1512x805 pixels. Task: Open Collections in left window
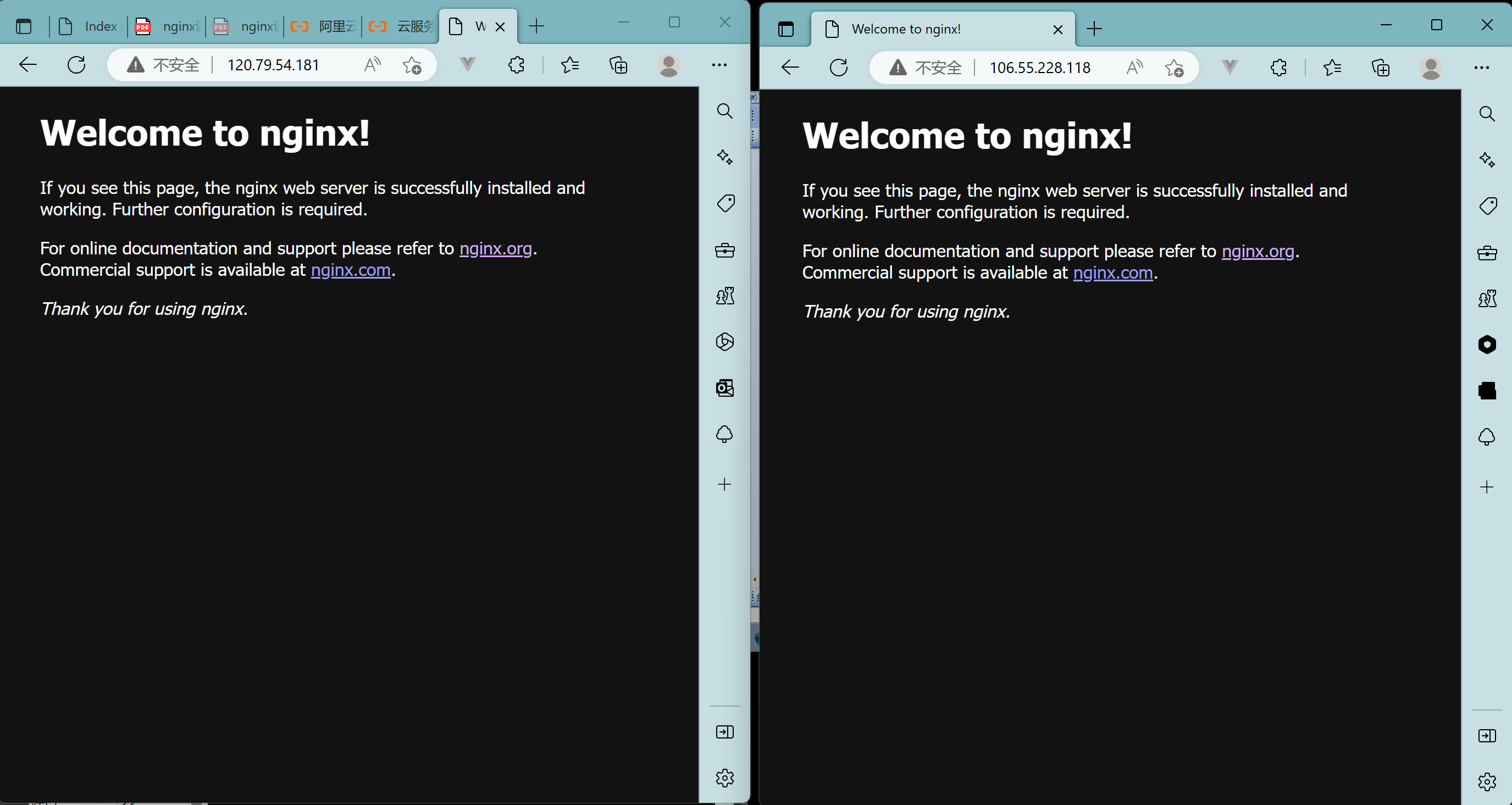[x=619, y=64]
